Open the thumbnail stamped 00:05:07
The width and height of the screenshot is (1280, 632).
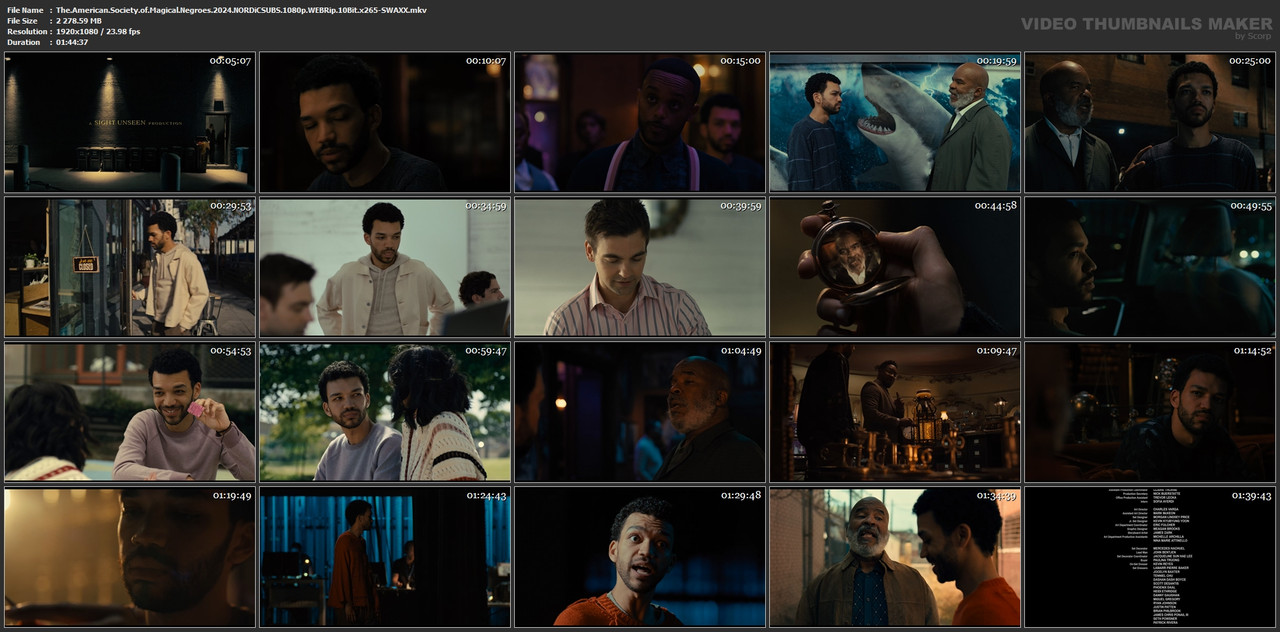pos(130,122)
